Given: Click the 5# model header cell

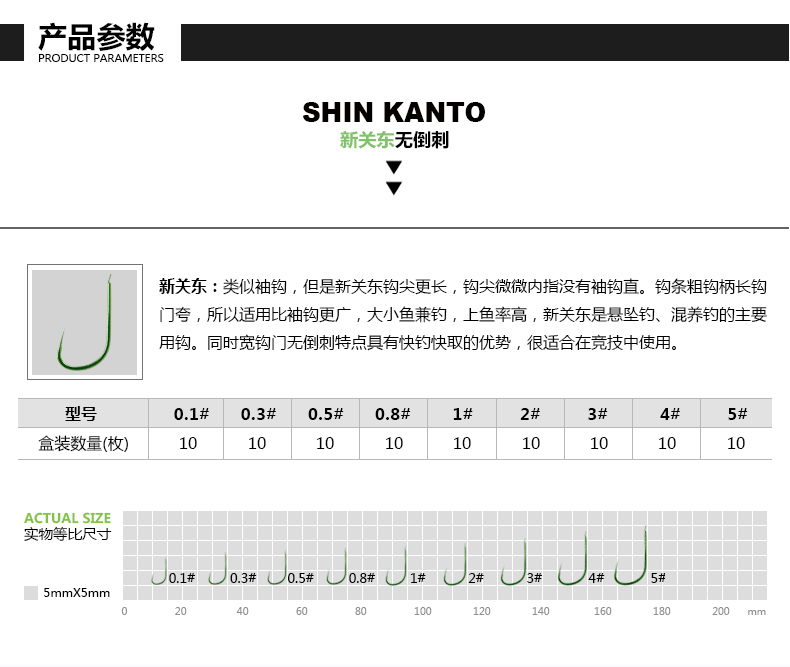Looking at the screenshot, I should pos(737,414).
